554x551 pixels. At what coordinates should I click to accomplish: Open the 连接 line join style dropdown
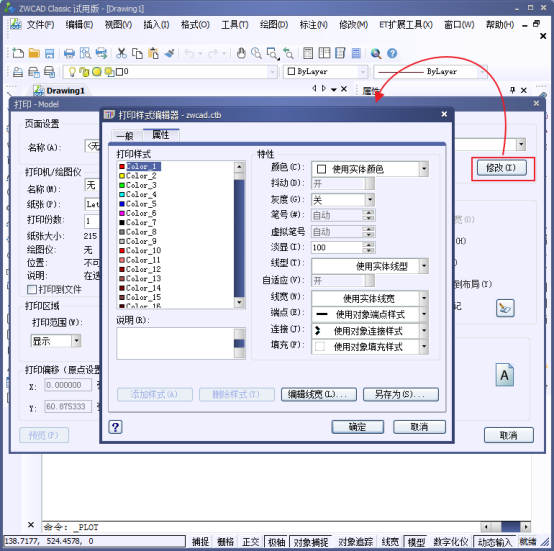424,331
